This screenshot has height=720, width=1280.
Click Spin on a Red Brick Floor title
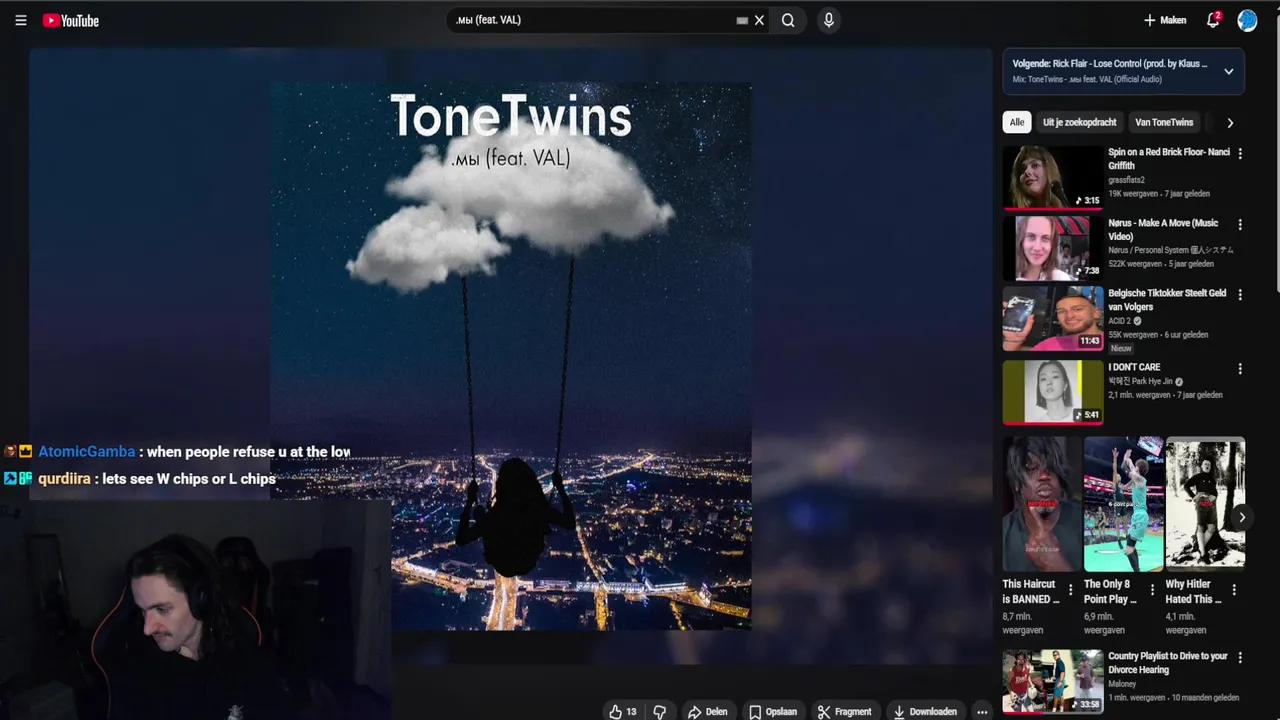coord(1169,159)
